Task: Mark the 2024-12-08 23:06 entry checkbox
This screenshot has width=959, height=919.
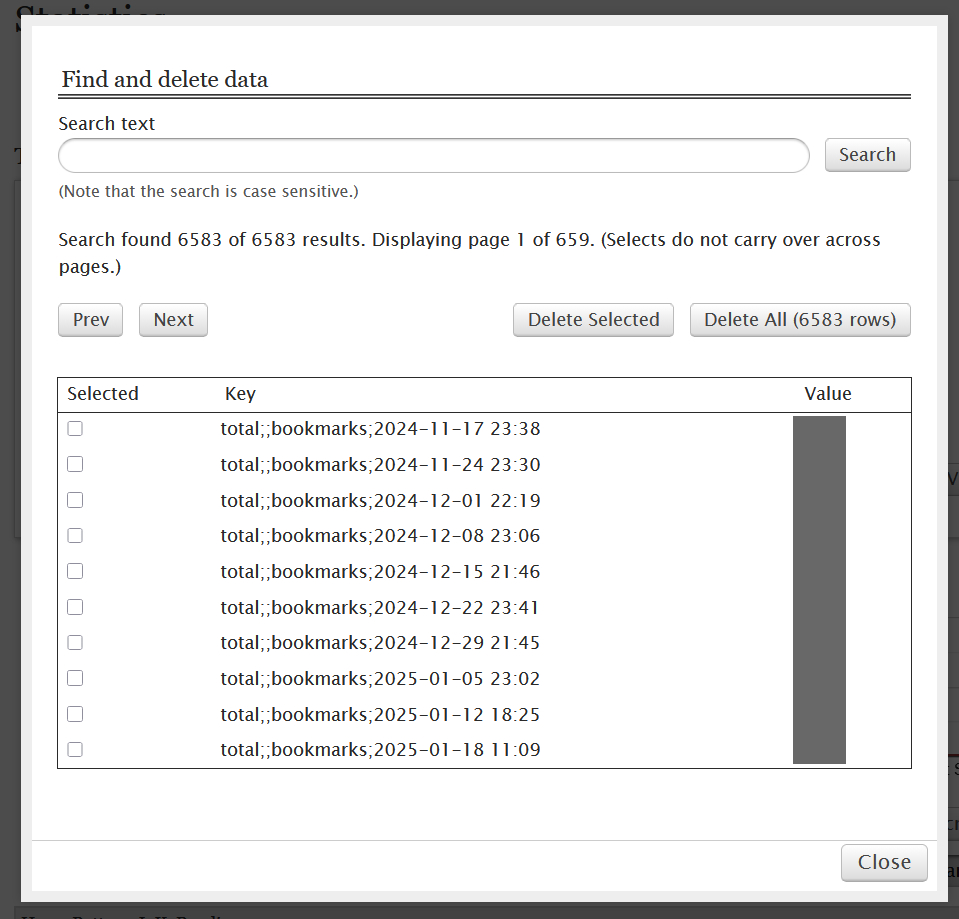Action: (75, 536)
